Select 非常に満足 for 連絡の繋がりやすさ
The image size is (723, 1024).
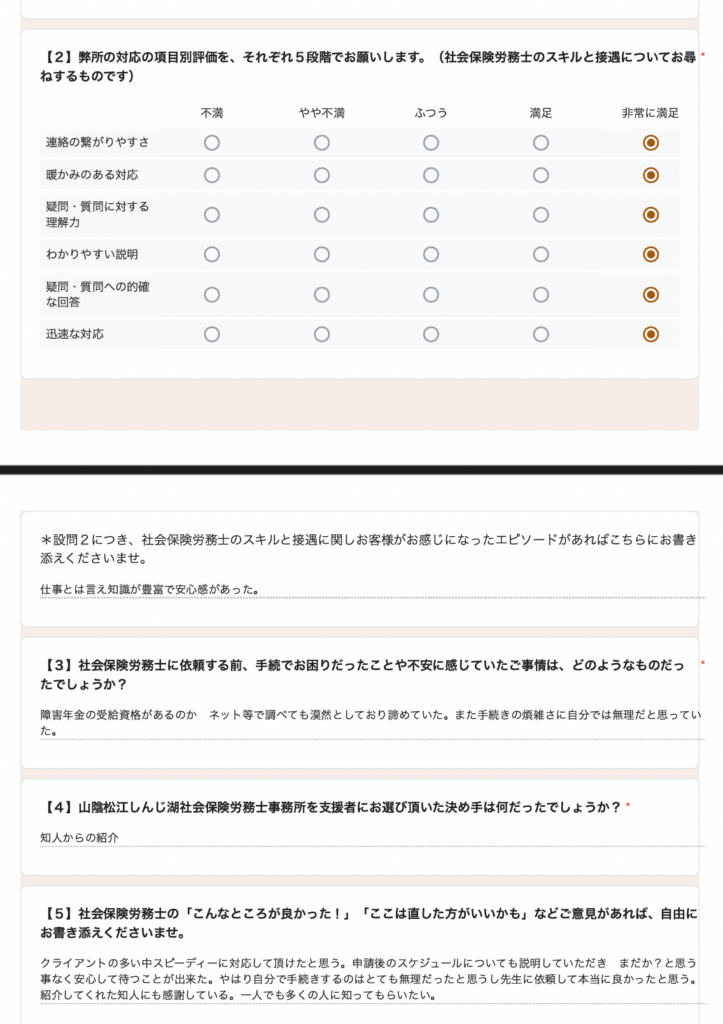tap(651, 143)
